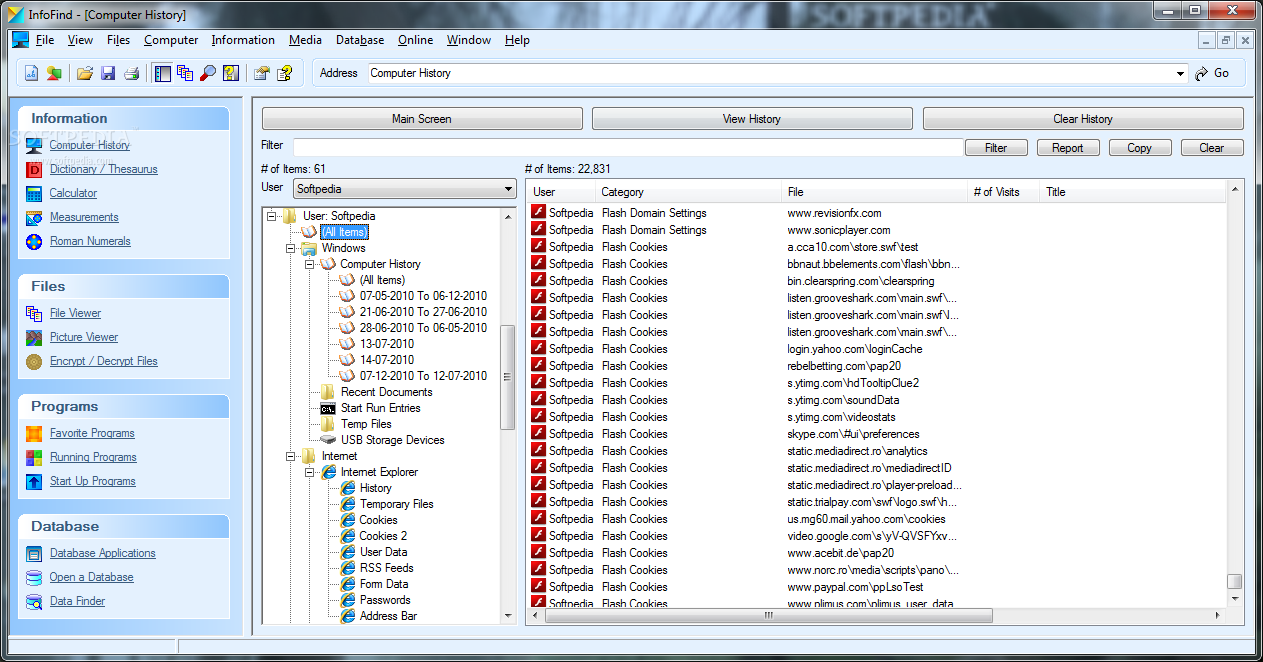Click the File Viewer icon in Files panel

tap(34, 313)
